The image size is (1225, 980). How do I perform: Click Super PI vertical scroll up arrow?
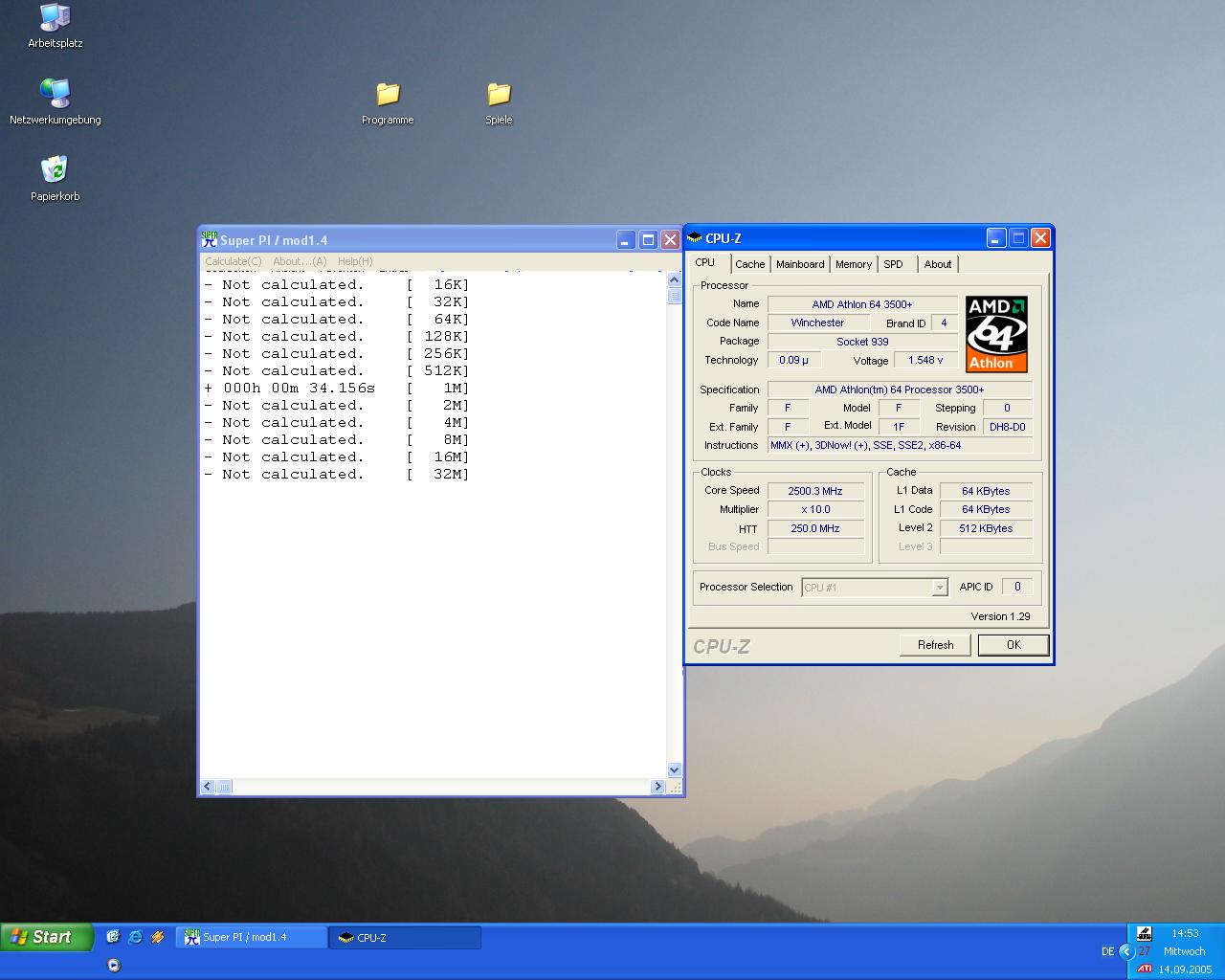674,280
